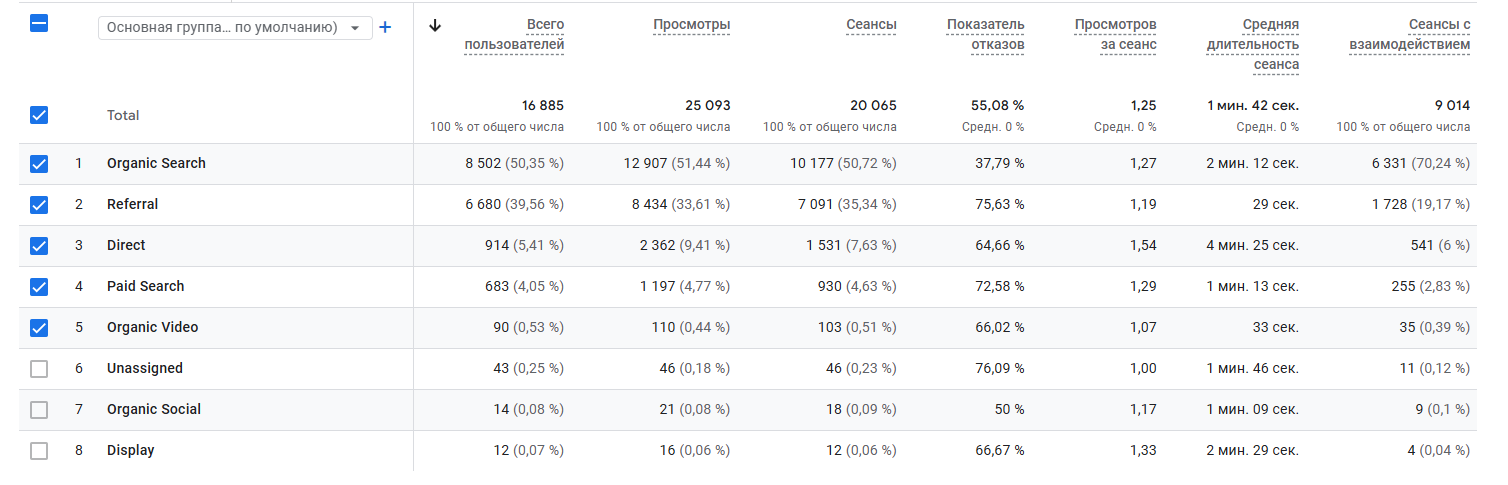Check the Display row checkbox
The width and height of the screenshot is (1508, 485).
click(x=39, y=451)
